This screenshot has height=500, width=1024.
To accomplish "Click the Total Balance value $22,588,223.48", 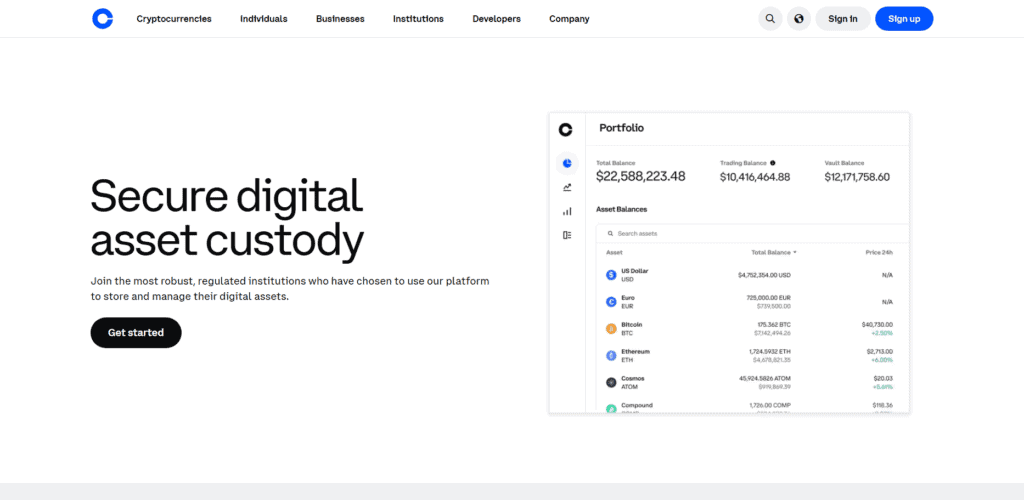I will (641, 176).
